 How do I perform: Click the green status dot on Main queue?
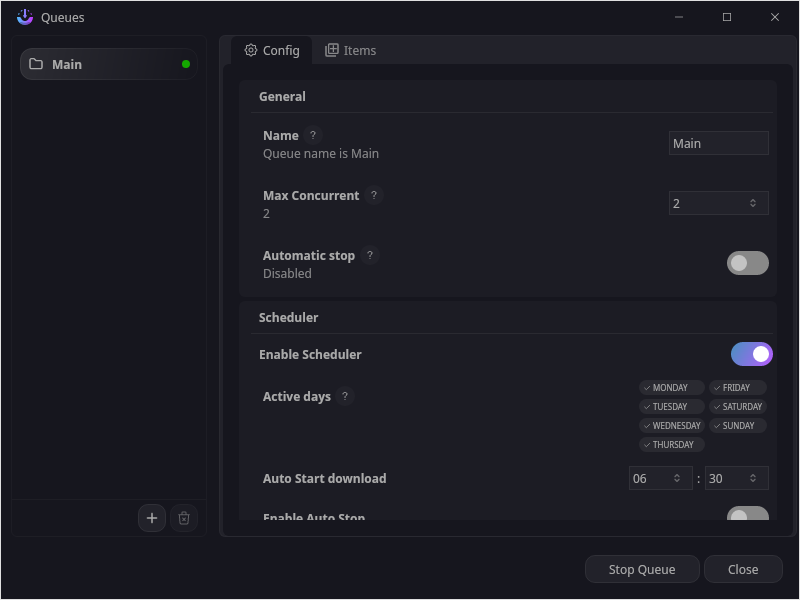tap(186, 64)
